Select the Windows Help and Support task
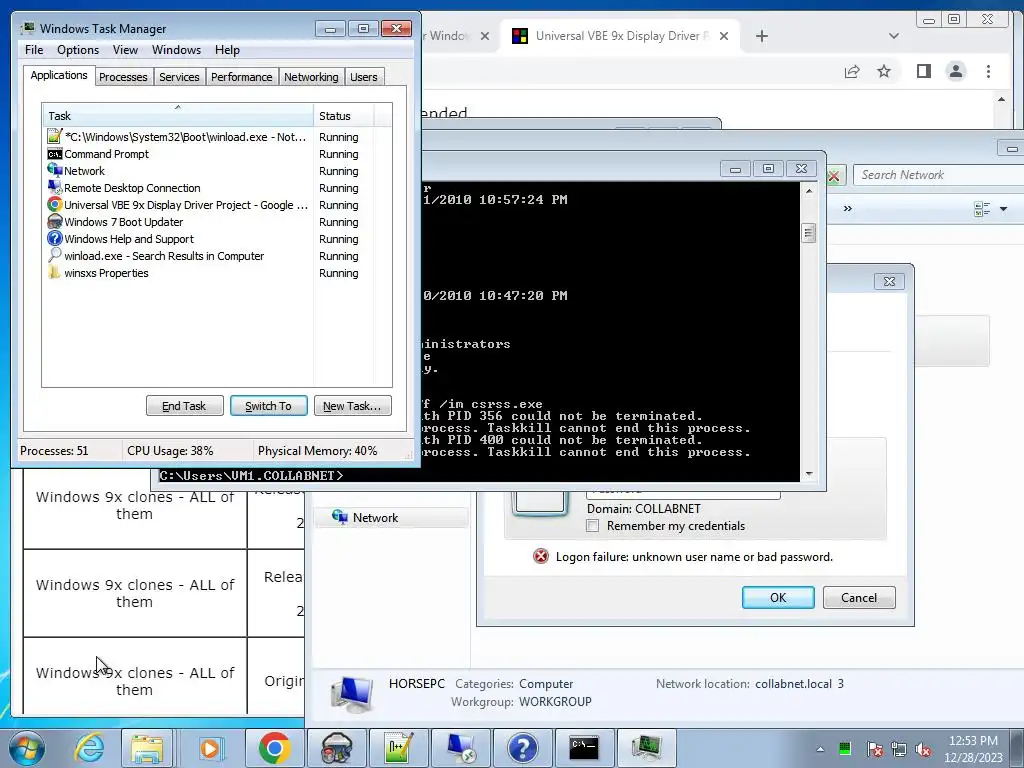 (210, 239)
